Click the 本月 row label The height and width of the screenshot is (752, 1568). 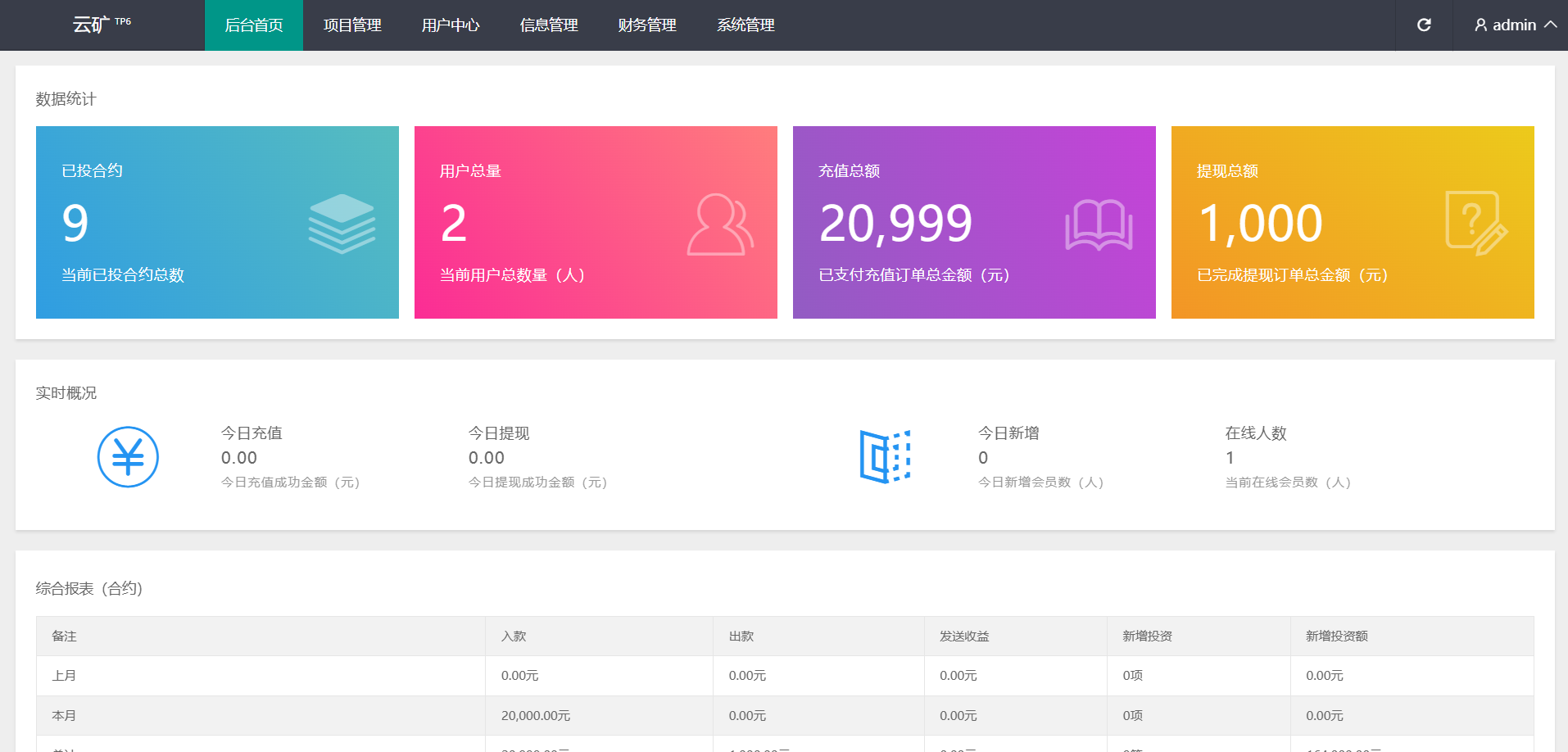click(x=64, y=716)
